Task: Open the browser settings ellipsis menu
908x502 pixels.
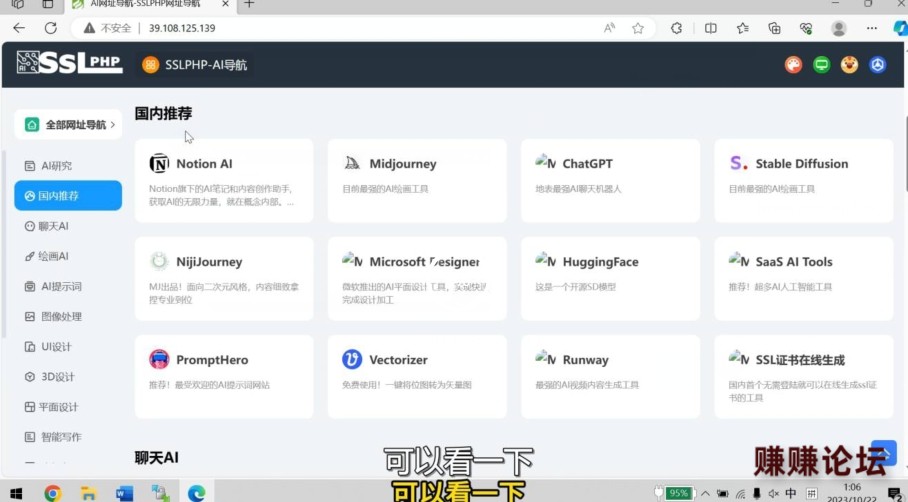Action: 872,28
